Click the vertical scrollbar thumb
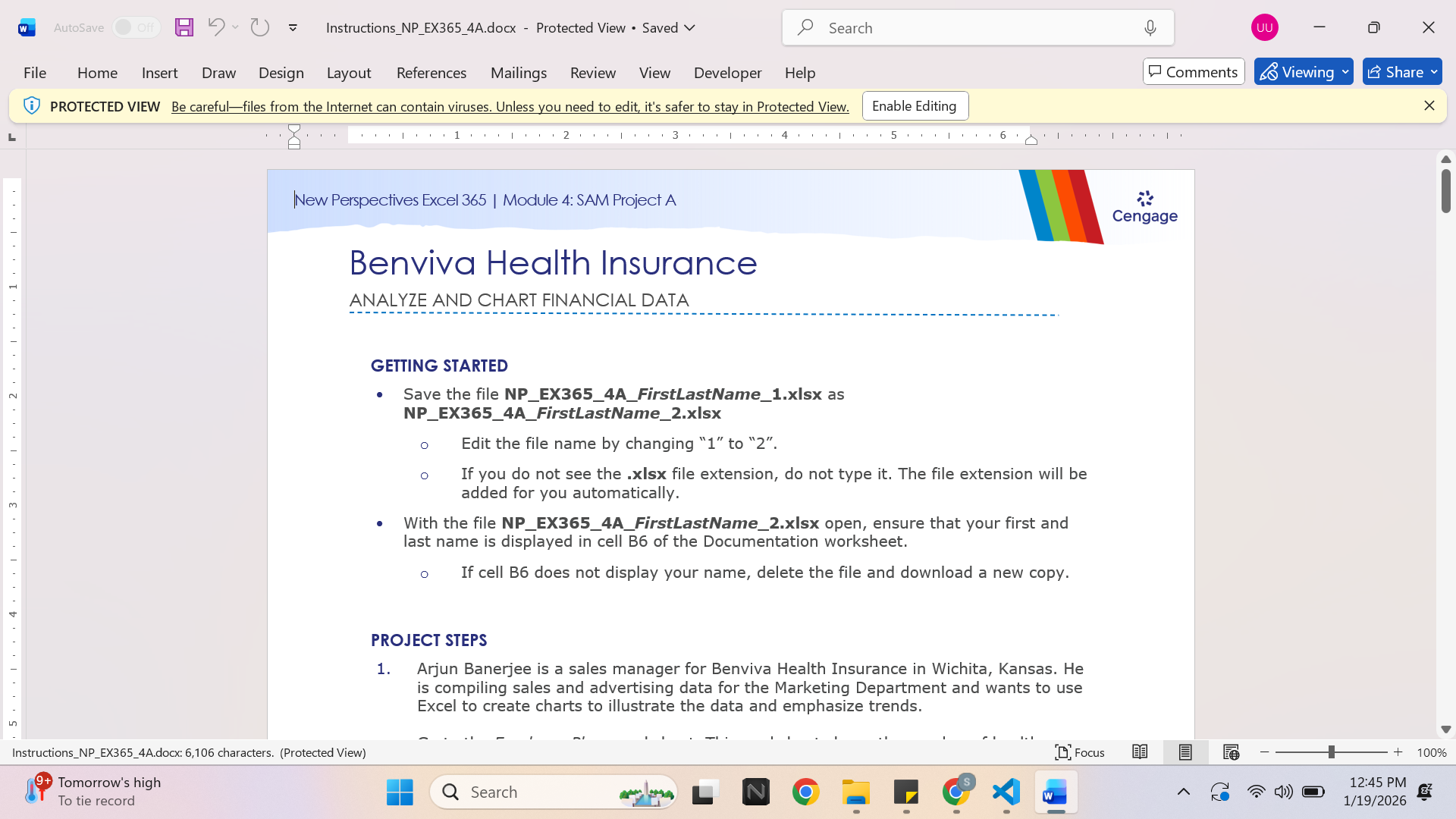Screen dimensions: 1456x819 (1446, 191)
